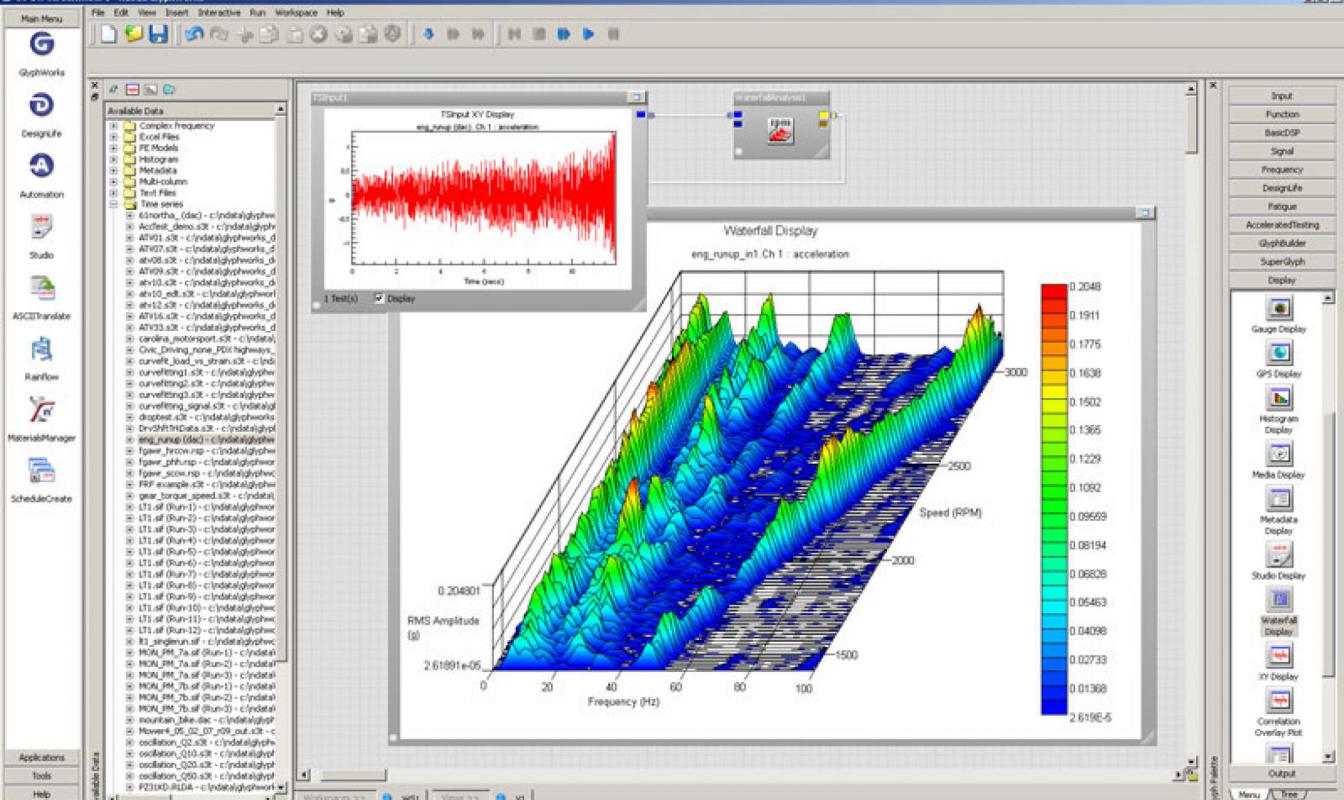The width and height of the screenshot is (1344, 800).
Task: Click the blue folder icon above Available Data
Action: click(169, 89)
